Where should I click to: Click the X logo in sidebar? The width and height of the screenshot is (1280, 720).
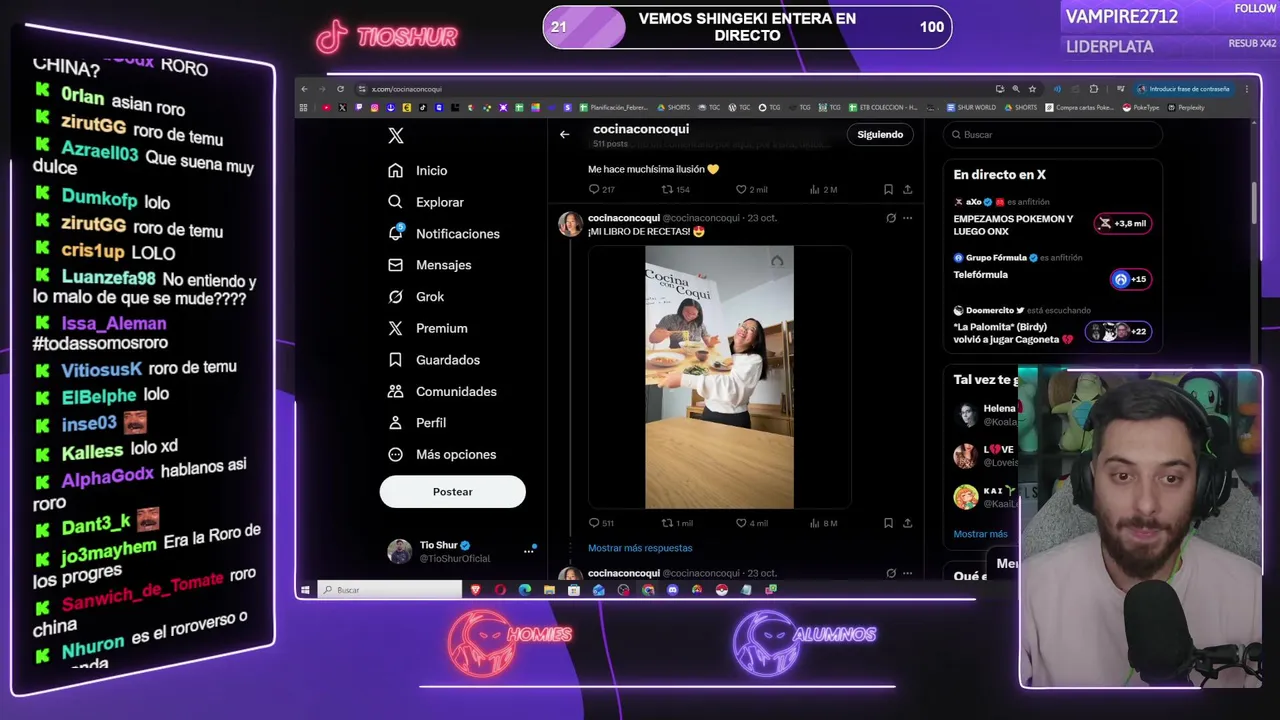click(x=396, y=135)
